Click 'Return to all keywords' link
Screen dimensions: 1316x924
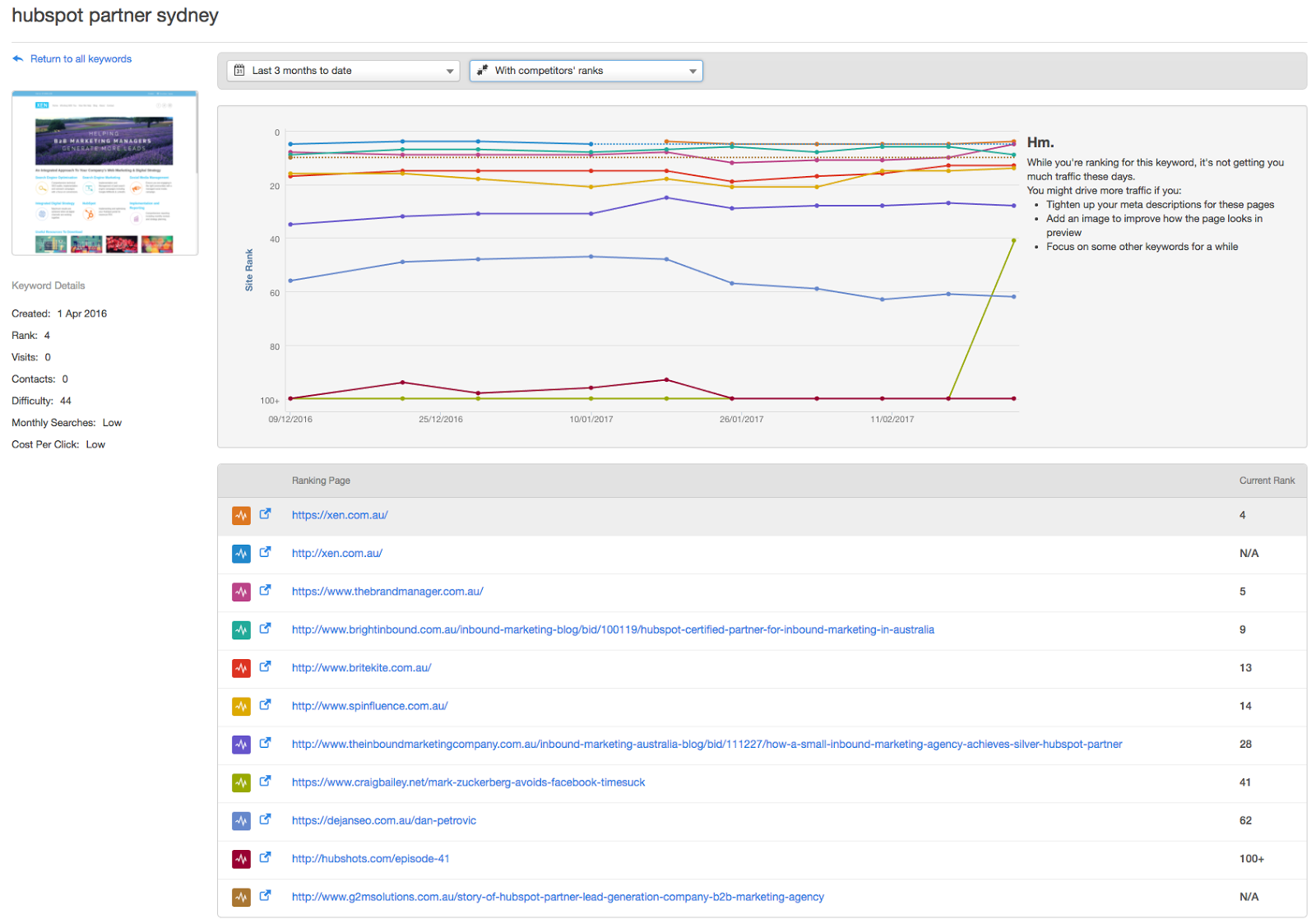(81, 59)
